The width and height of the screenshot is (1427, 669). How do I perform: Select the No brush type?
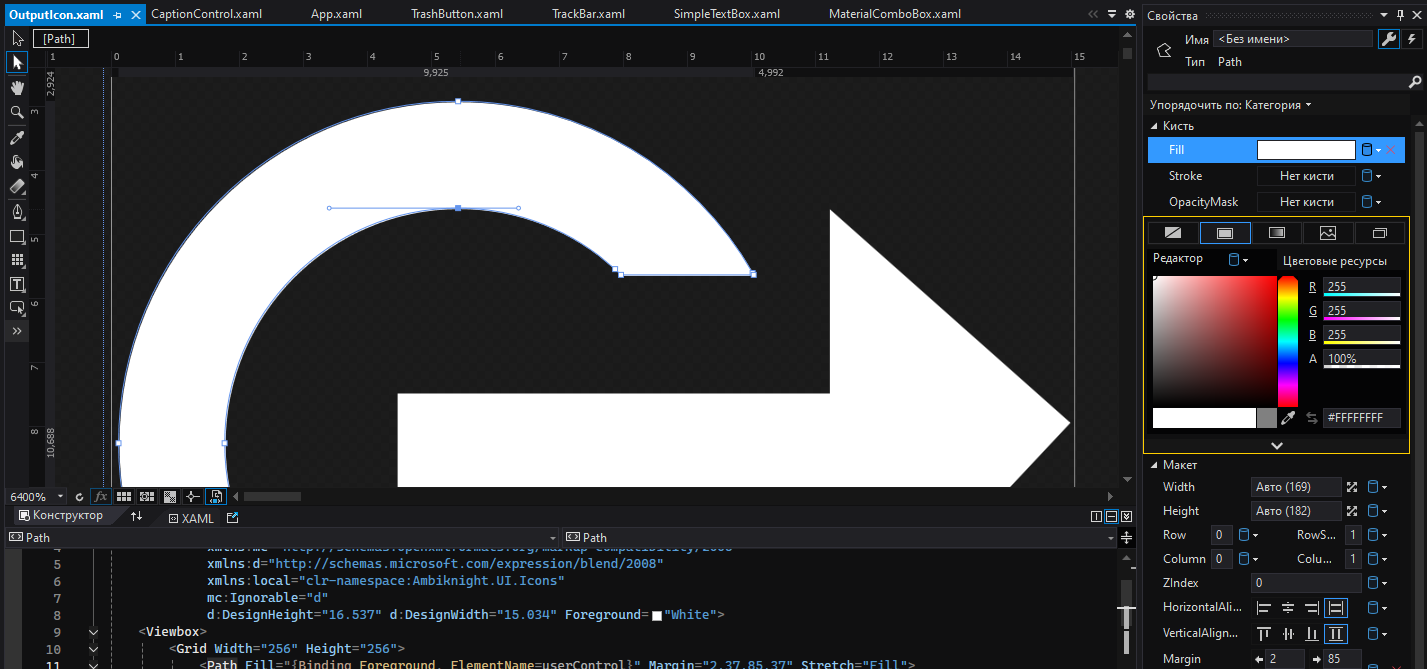1173,233
